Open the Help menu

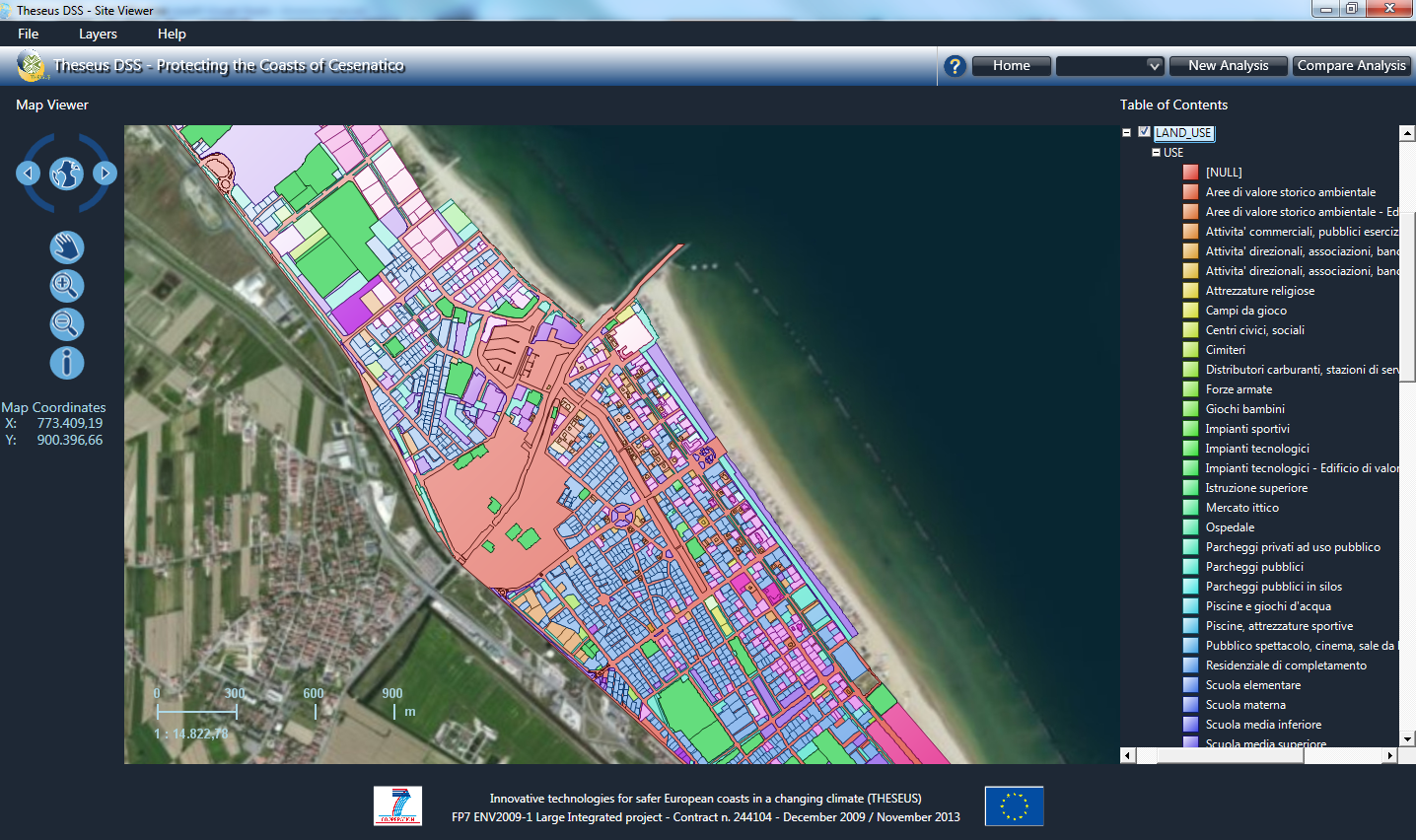pos(172,34)
